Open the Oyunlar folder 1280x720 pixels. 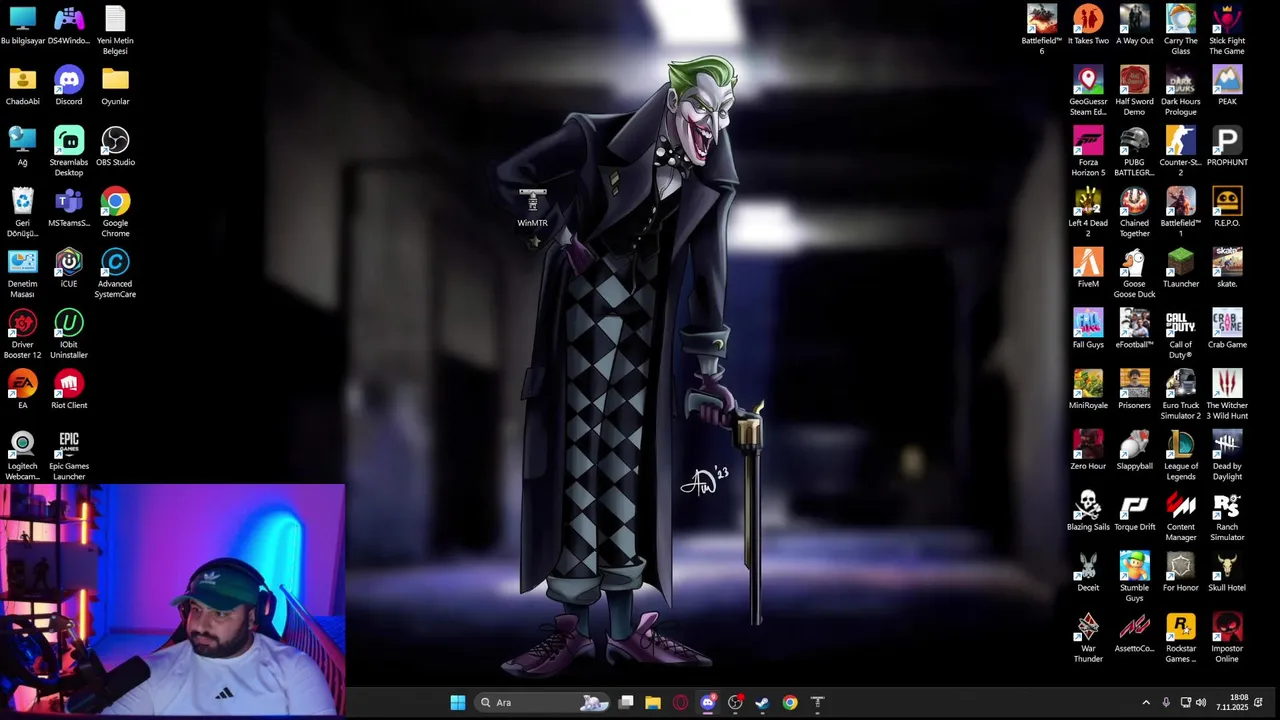pyautogui.click(x=115, y=87)
